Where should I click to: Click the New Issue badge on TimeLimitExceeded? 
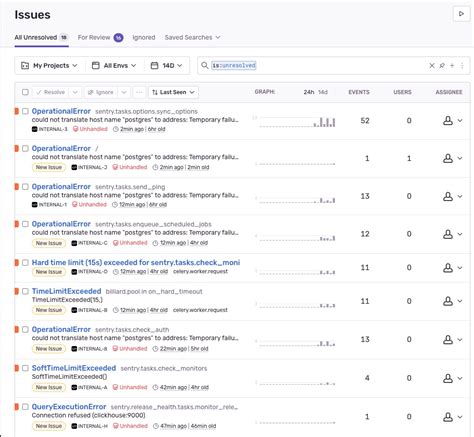[x=49, y=310]
